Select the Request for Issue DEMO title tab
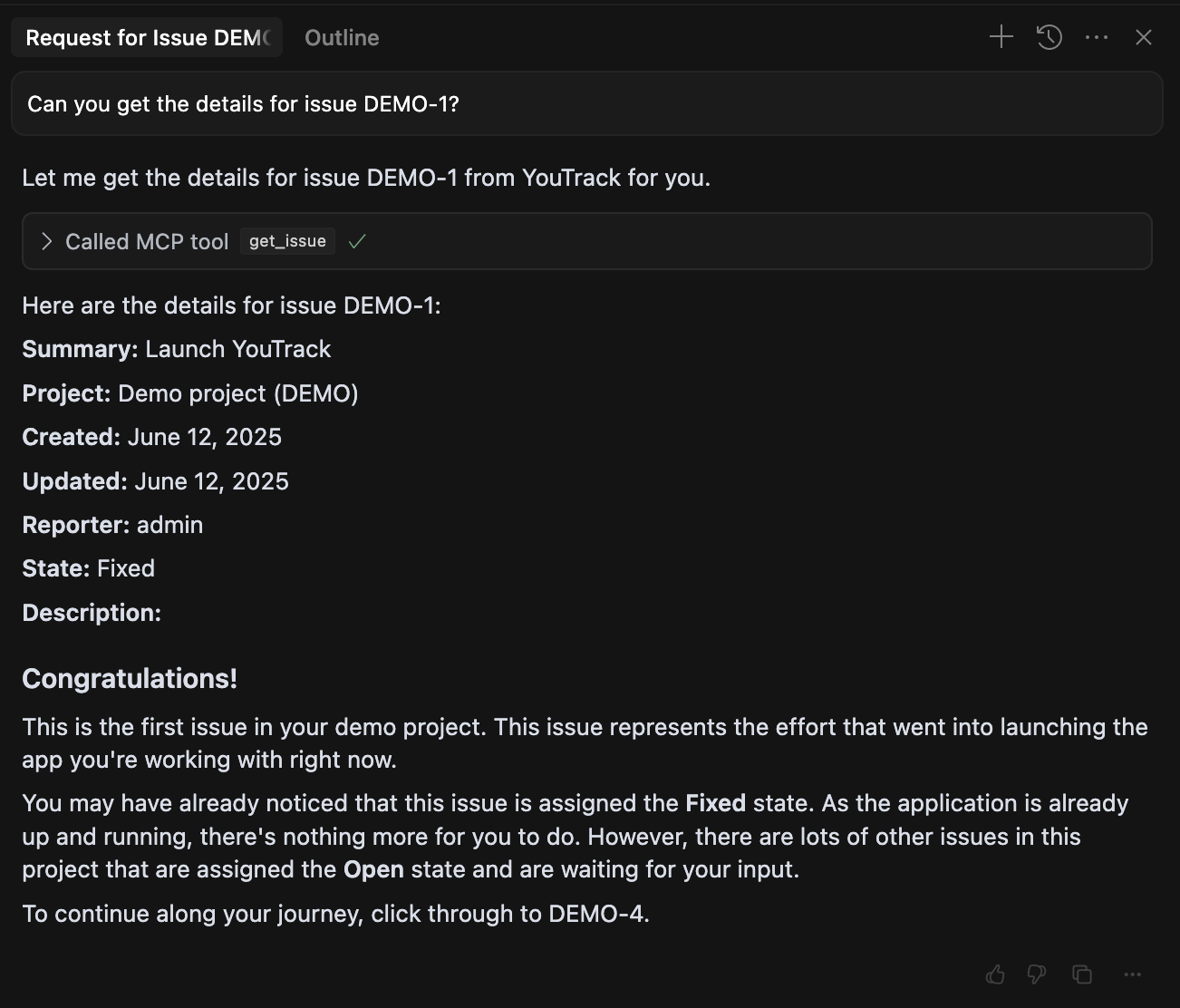 click(145, 37)
